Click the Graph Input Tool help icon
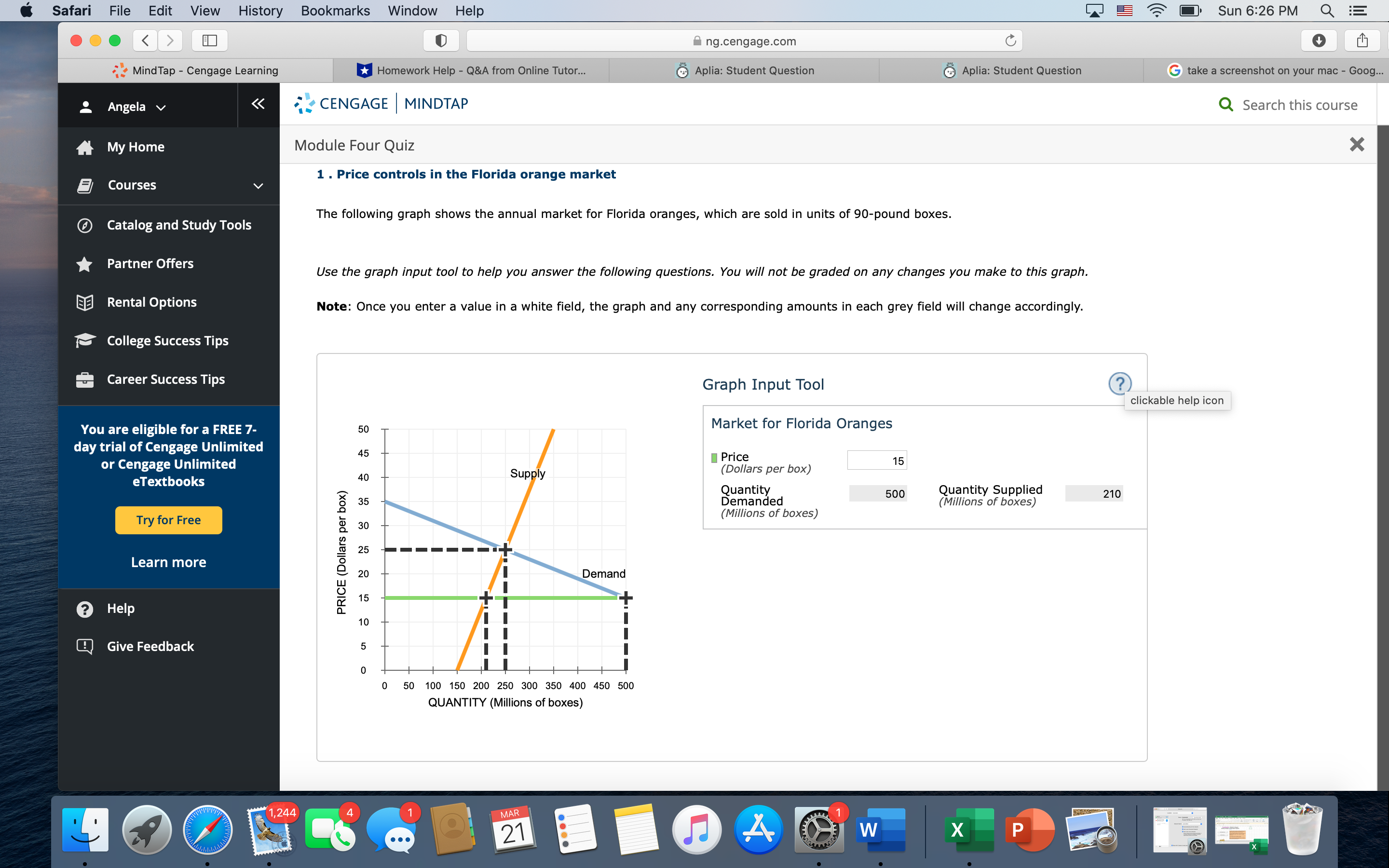 1120,383
